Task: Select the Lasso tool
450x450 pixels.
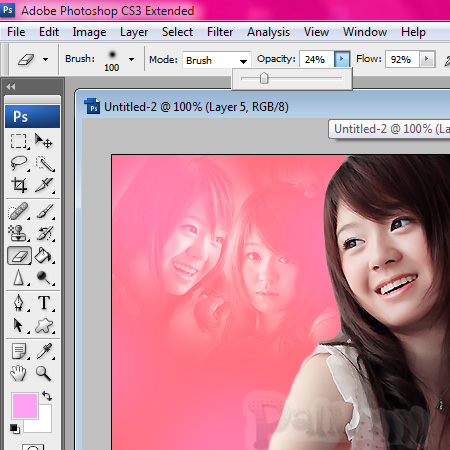Action: (19, 163)
